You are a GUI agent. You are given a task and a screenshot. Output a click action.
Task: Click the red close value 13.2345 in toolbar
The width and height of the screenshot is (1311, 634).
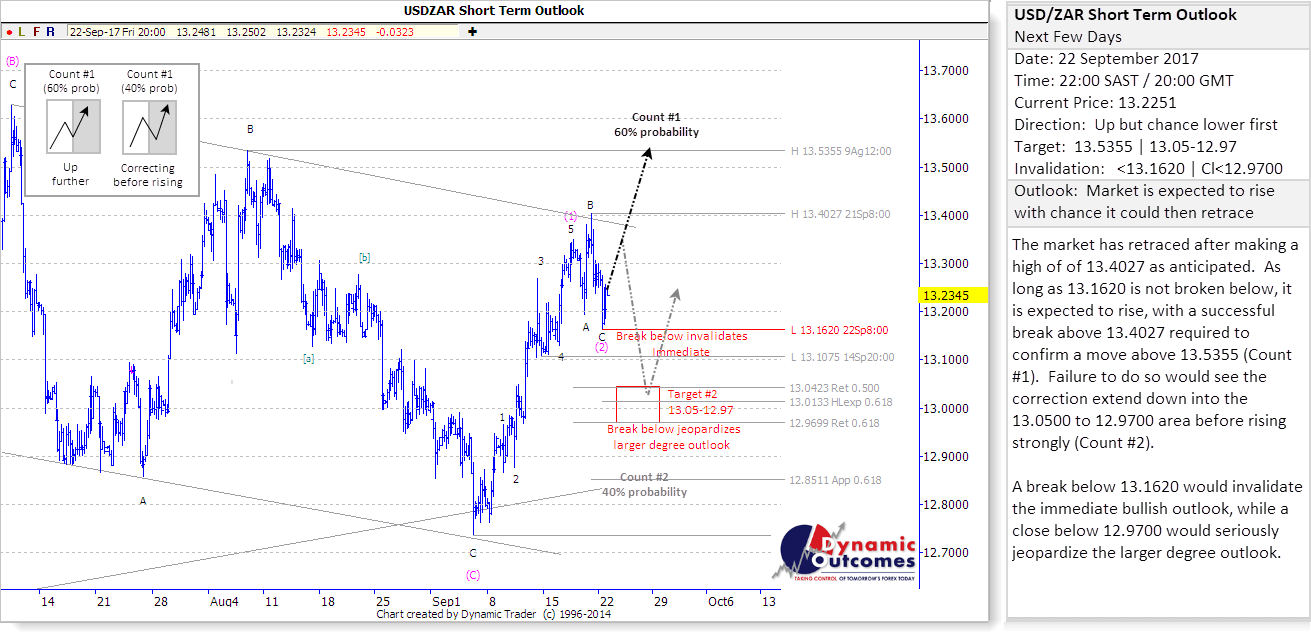click(346, 31)
